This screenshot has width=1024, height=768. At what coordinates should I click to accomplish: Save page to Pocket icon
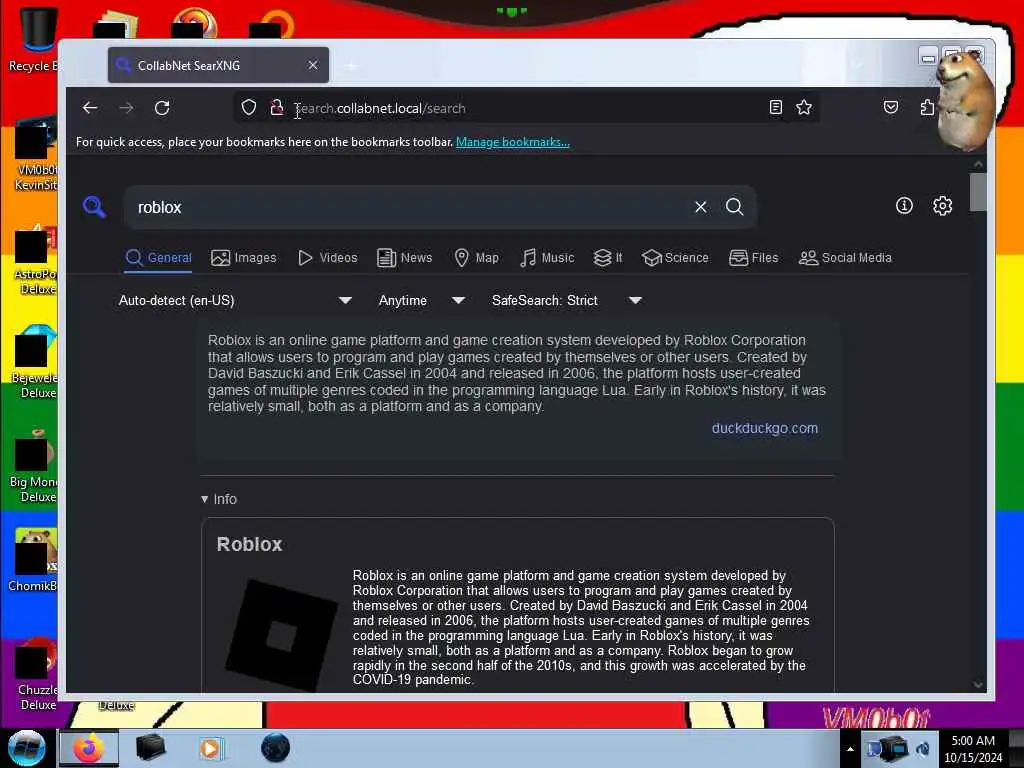click(x=891, y=107)
